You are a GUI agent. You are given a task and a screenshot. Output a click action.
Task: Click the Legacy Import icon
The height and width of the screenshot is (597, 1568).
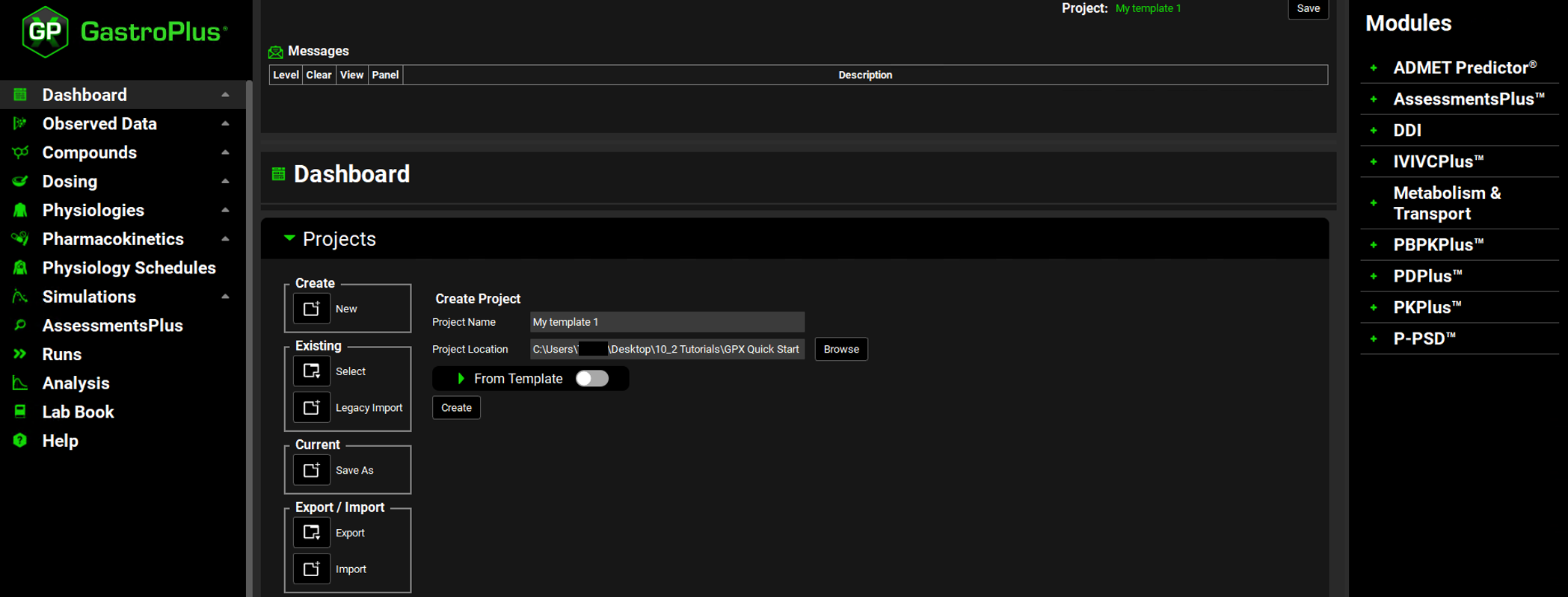[311, 408]
